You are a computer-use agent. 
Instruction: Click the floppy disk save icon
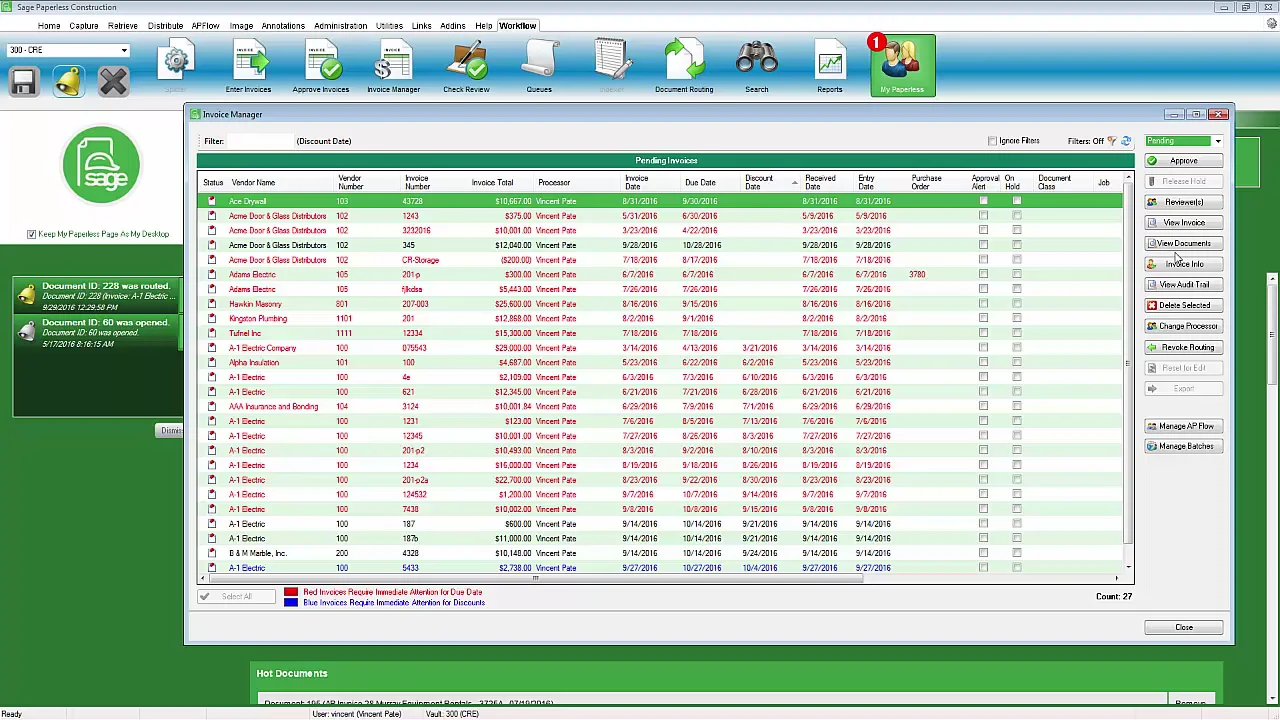coord(24,81)
